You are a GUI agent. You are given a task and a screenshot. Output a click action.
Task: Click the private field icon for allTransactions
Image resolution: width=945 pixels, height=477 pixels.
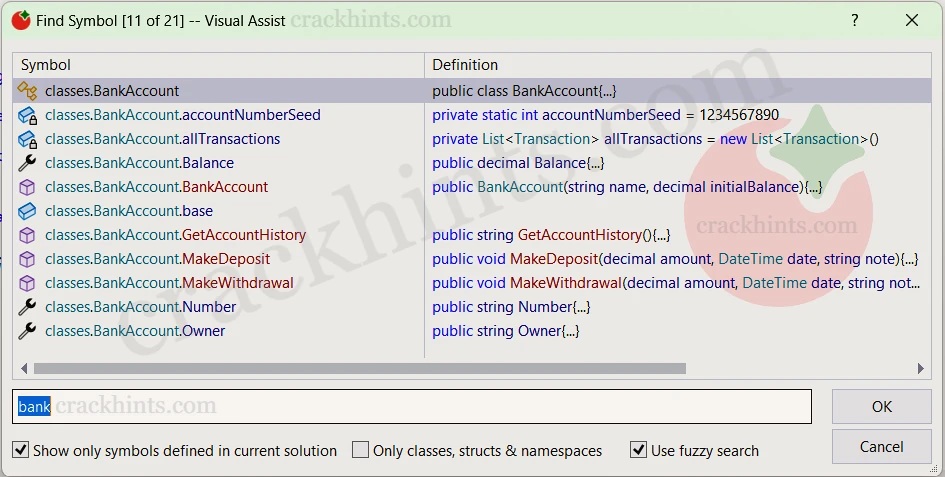27,139
